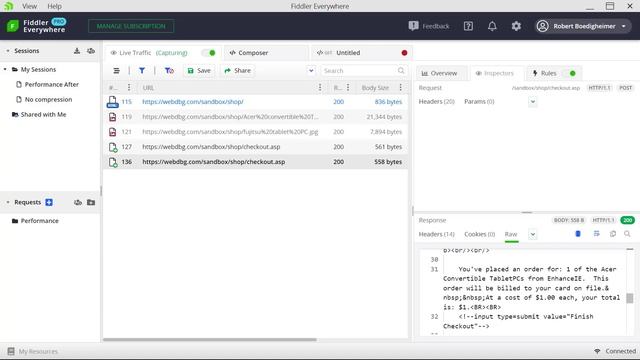Collapse the My Sessions tree node
This screenshot has width=640, height=360.
coord(5,69)
